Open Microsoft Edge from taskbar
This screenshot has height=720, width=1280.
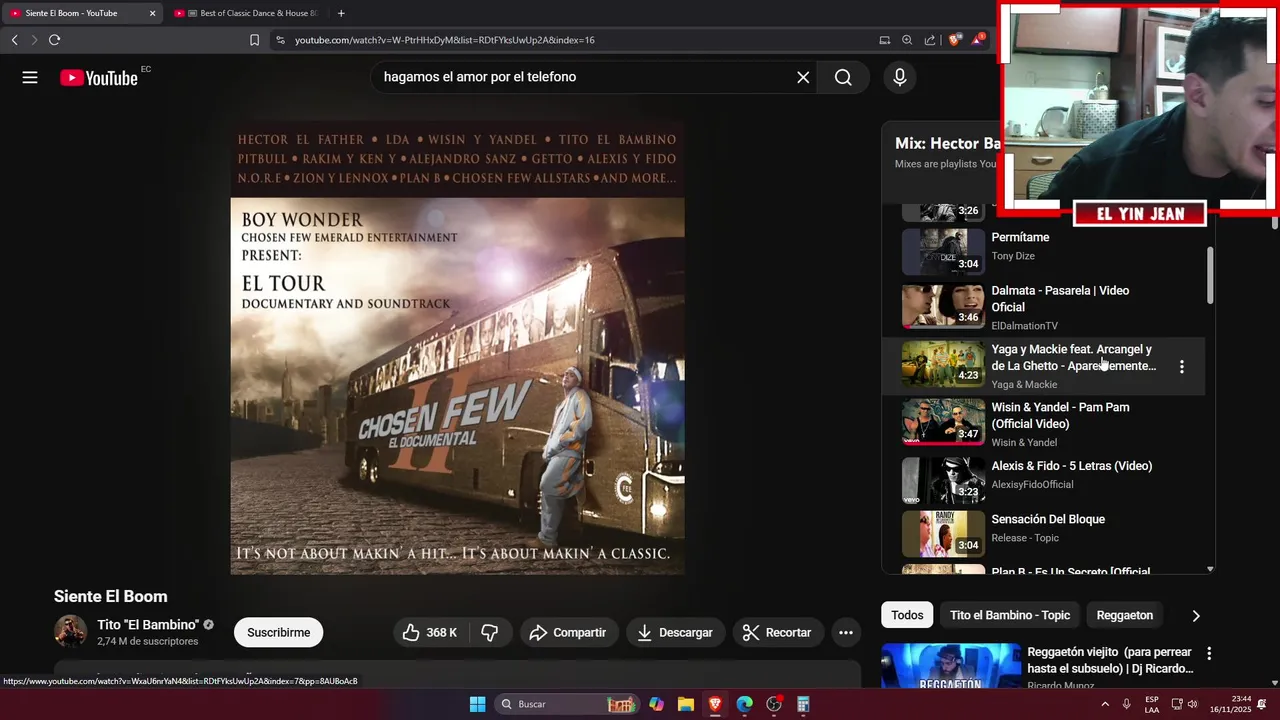744,704
